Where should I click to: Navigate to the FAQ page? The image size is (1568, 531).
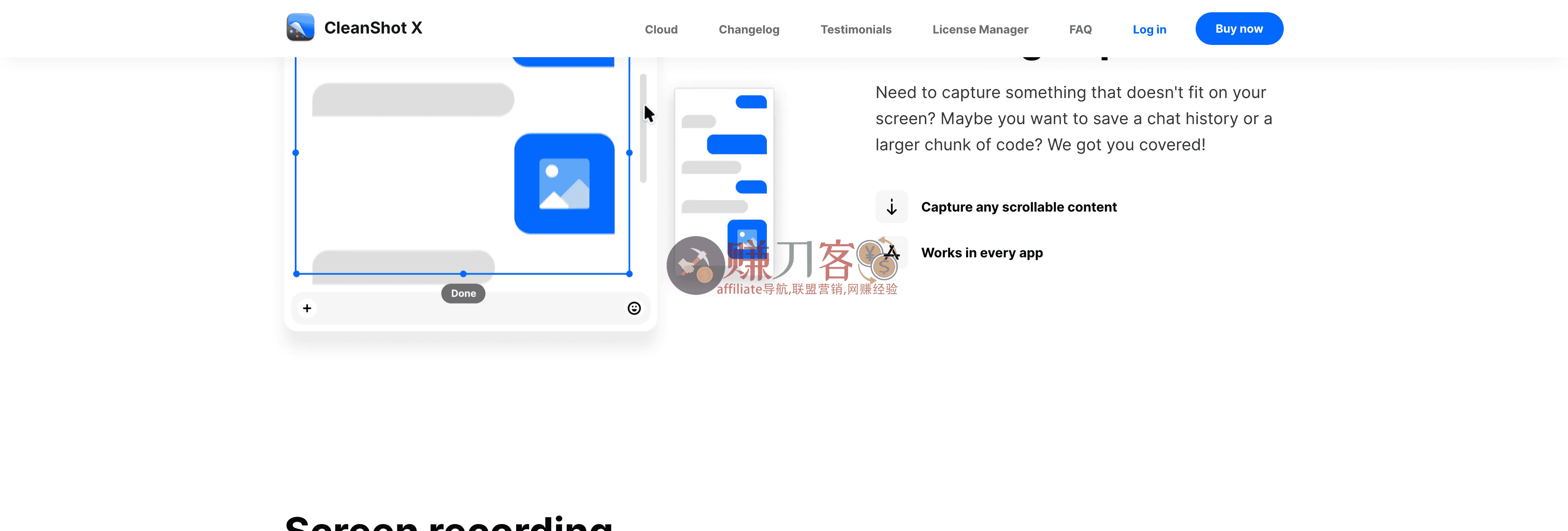click(1080, 29)
